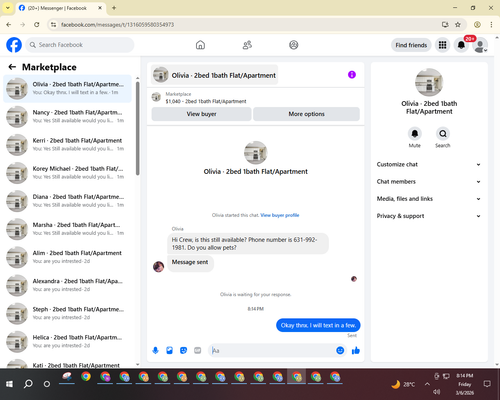The image size is (500, 400).
Task: Open conversation information purple icon
Action: 352,75
